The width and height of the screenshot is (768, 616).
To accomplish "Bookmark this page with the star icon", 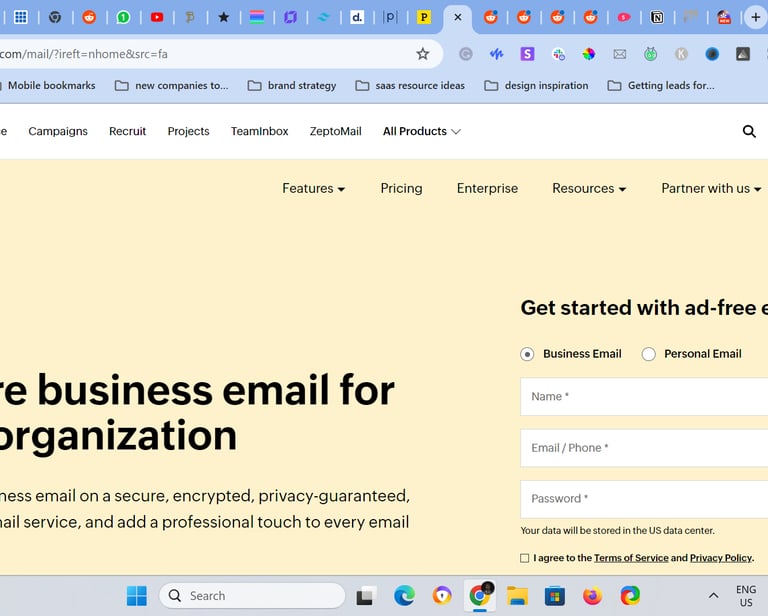I will coord(423,54).
